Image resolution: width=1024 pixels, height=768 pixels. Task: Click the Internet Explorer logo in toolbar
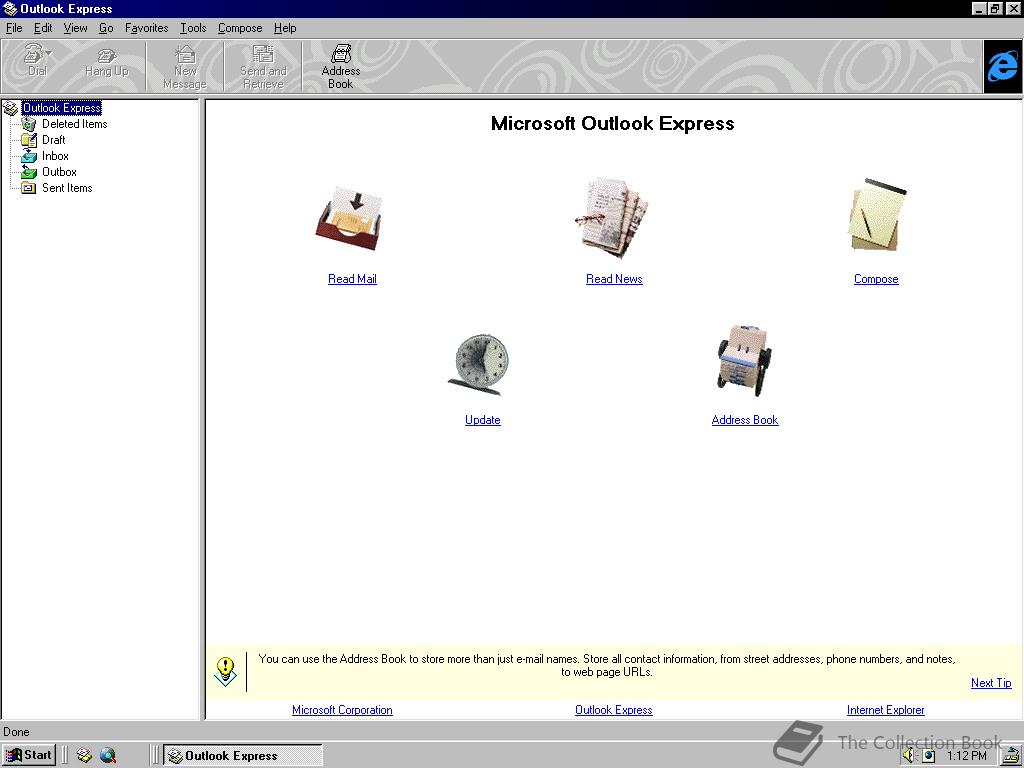(1002, 66)
